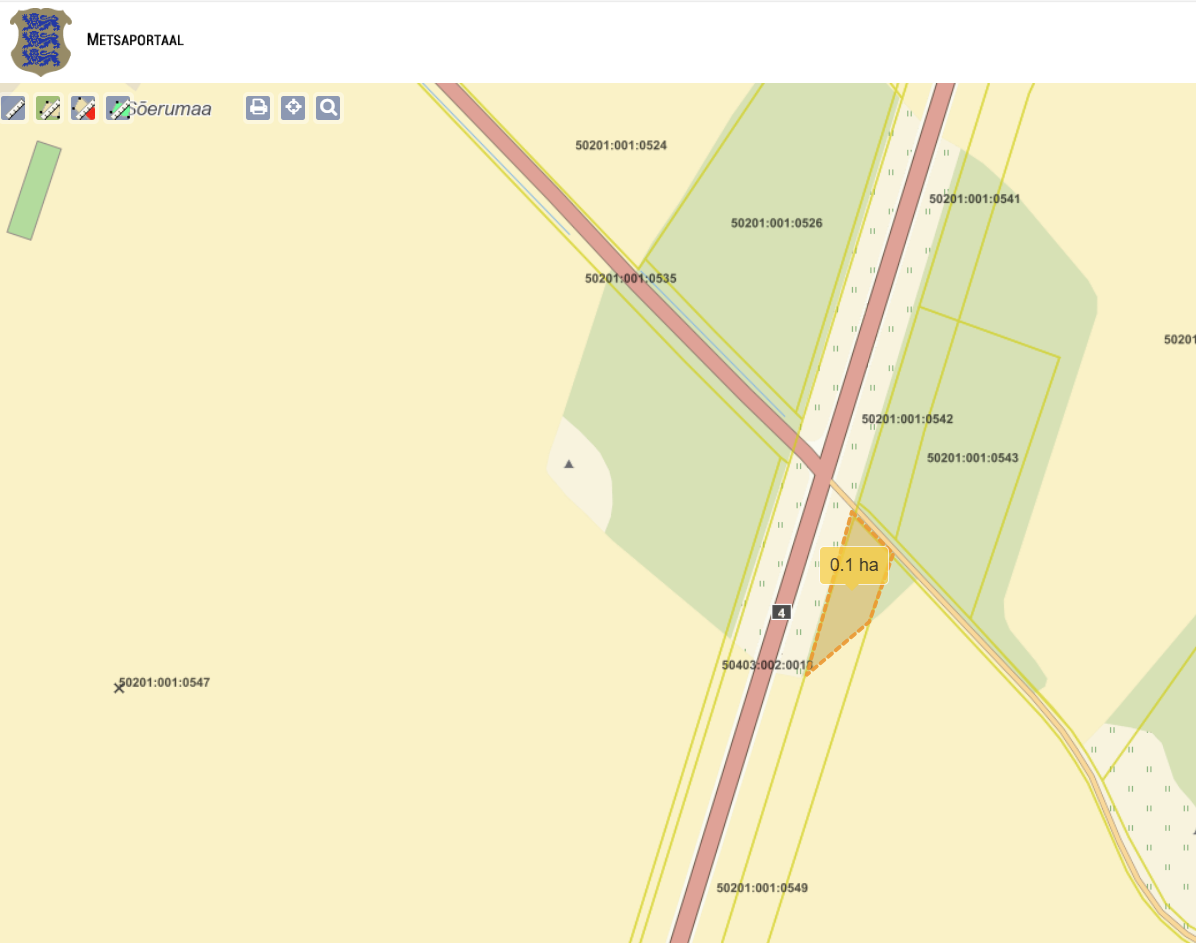
Task: Select cadastral parcel 50201:001:0526
Action: (776, 223)
